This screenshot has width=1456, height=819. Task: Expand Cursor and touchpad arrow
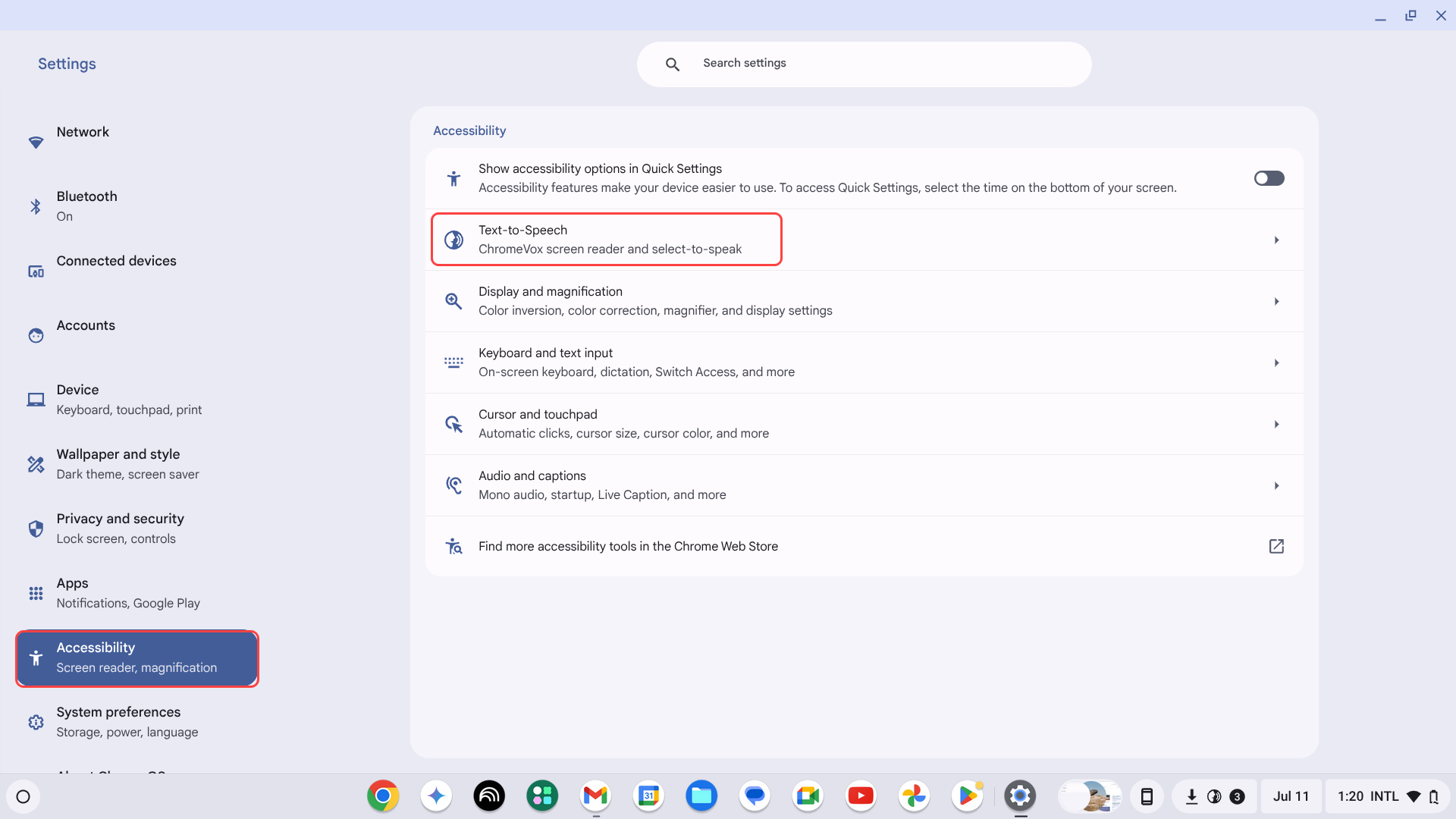[1276, 424]
